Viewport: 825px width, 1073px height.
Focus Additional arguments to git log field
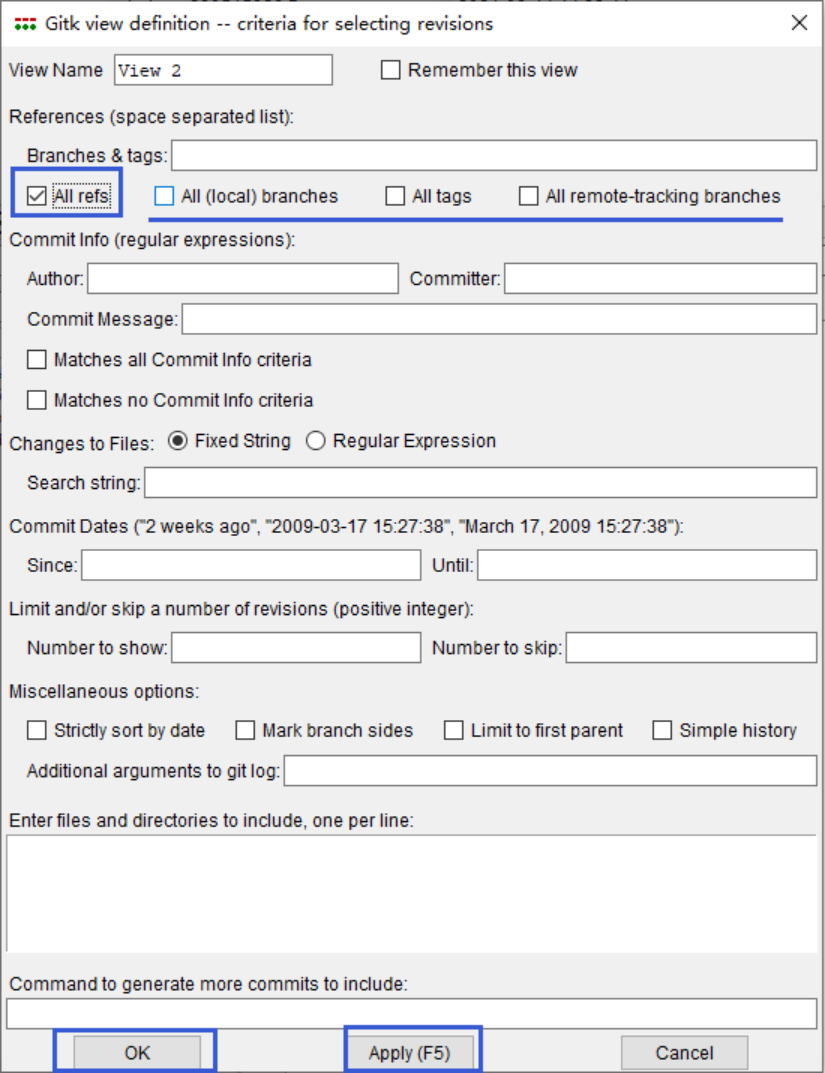pyautogui.click(x=551, y=771)
